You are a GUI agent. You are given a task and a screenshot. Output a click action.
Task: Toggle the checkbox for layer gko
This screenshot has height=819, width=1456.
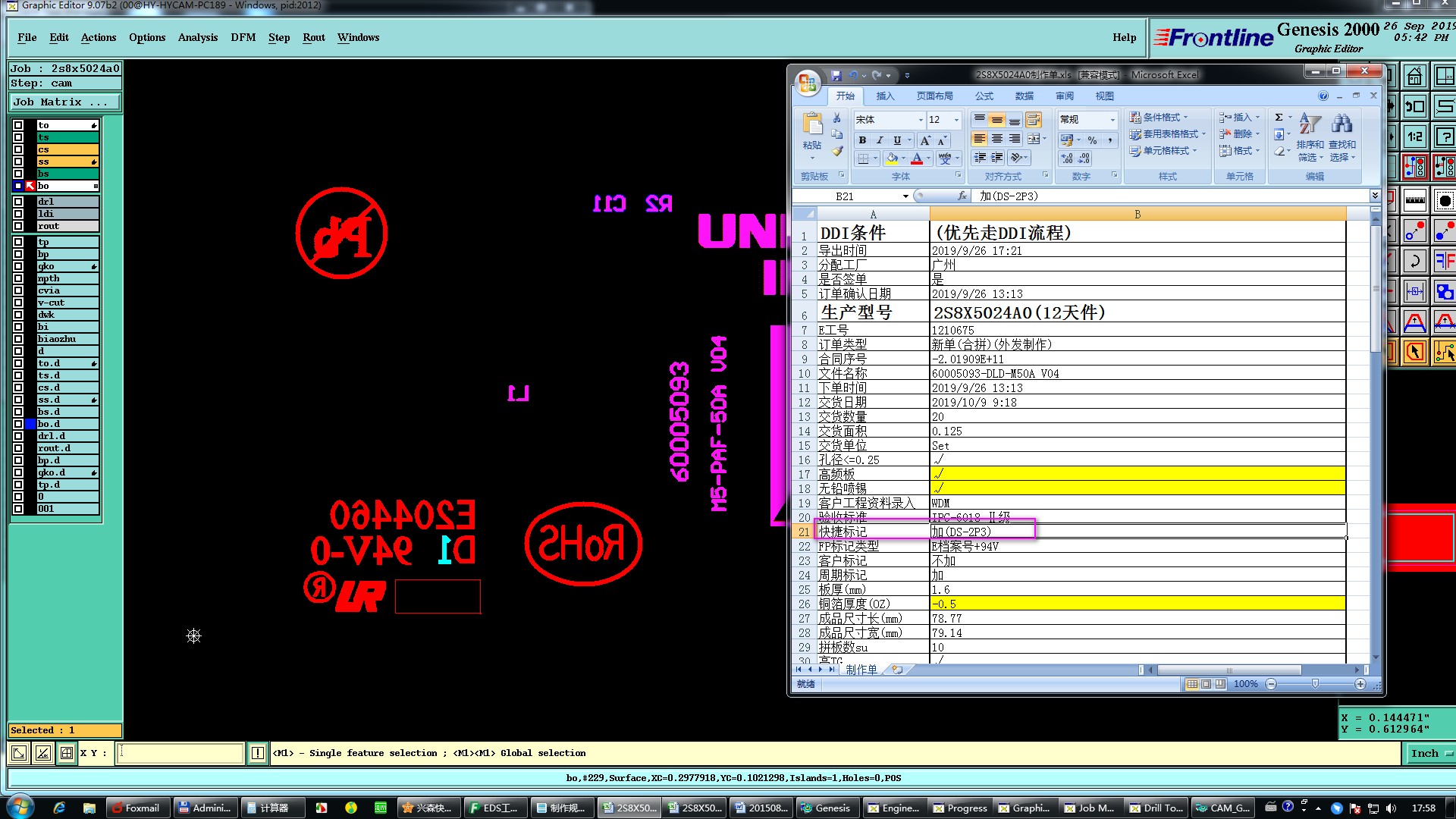(18, 266)
